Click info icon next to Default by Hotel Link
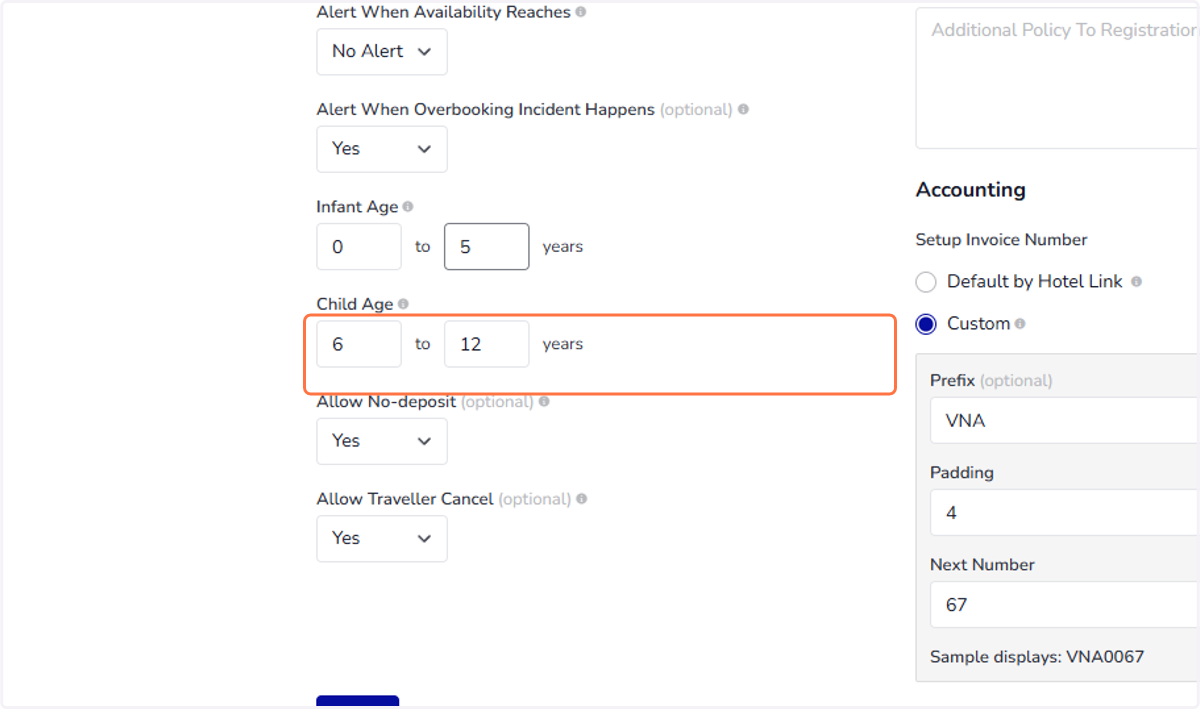This screenshot has height=709, width=1200. point(1136,282)
